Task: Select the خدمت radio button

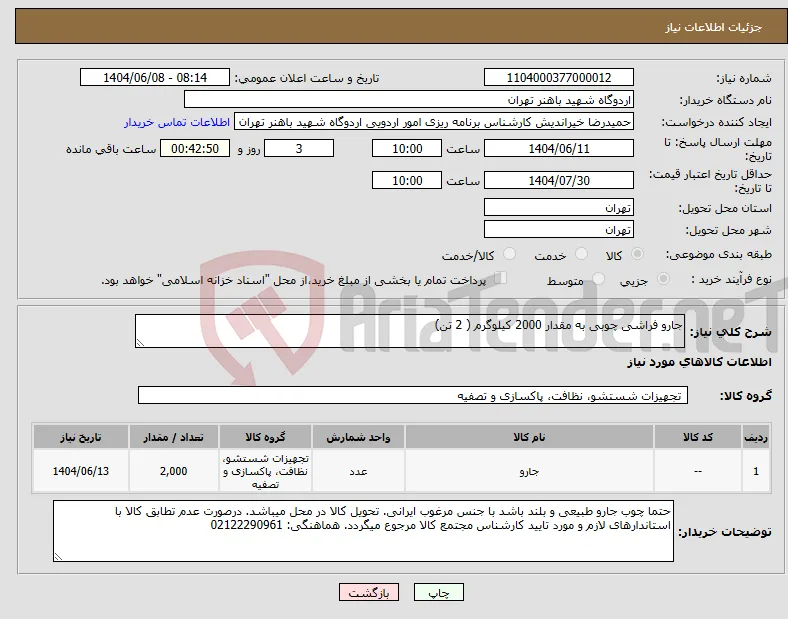Action: coord(581,254)
